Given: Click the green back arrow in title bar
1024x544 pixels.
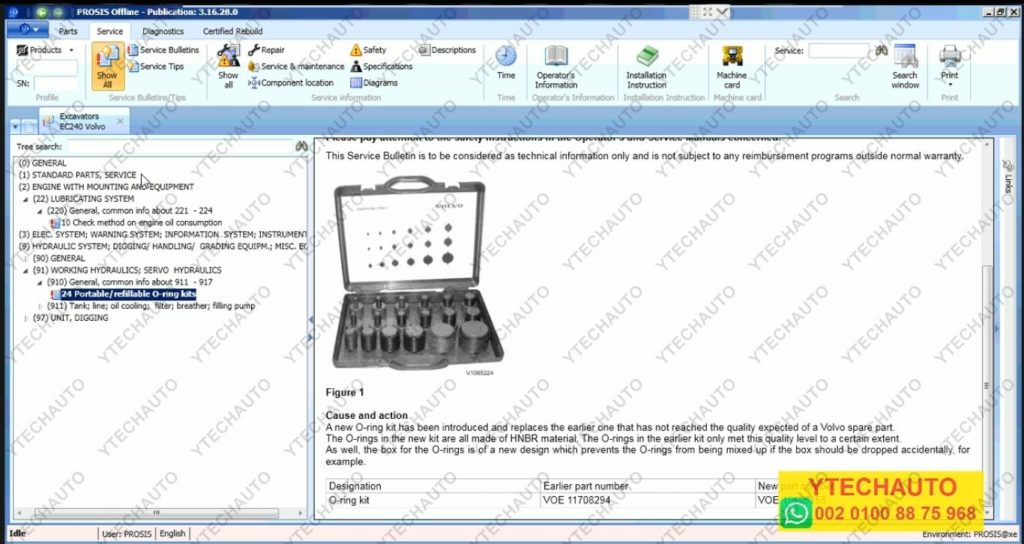Looking at the screenshot, I should pos(42,12).
